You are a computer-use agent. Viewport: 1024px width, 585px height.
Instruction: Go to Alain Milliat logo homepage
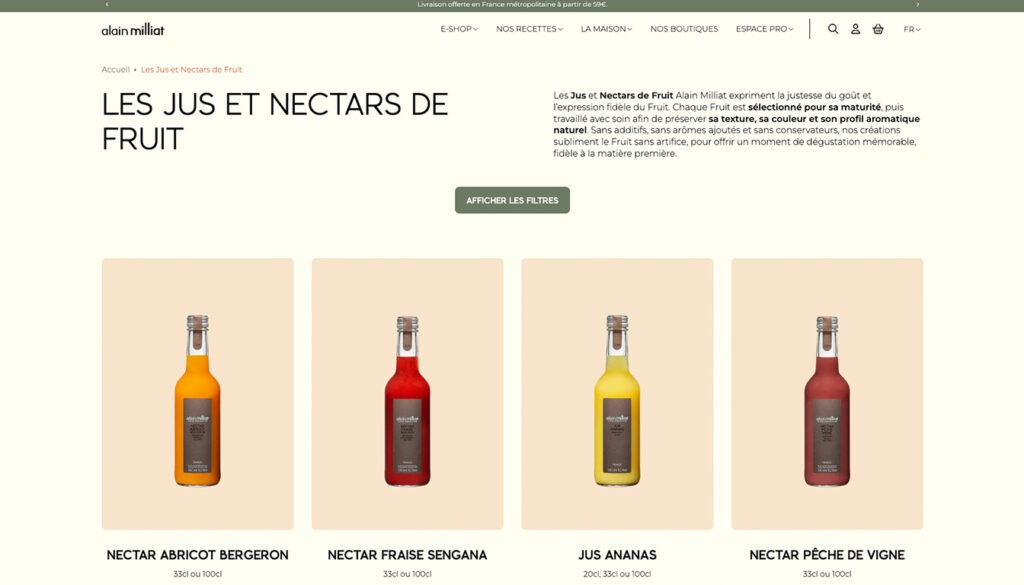point(133,29)
